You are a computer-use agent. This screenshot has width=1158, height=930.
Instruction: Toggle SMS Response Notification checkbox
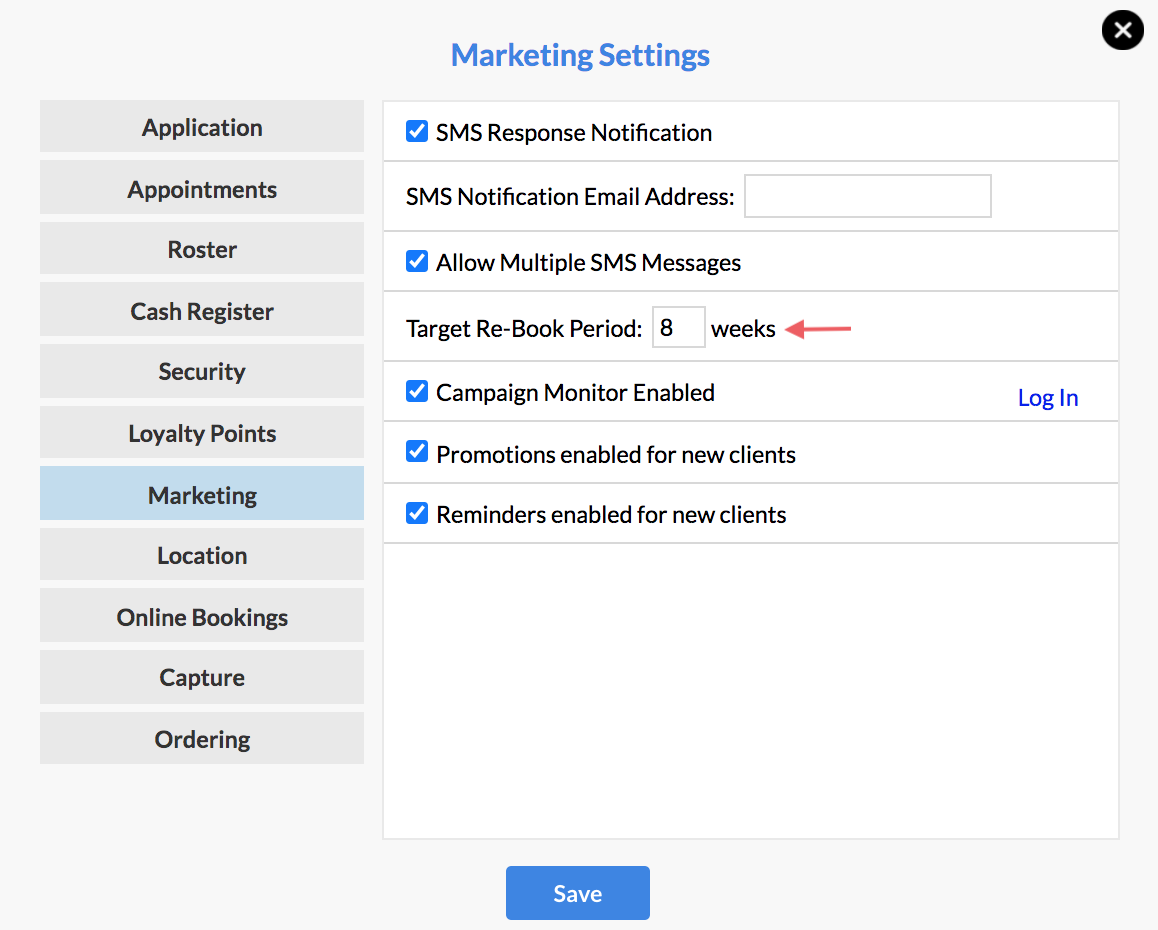click(417, 131)
